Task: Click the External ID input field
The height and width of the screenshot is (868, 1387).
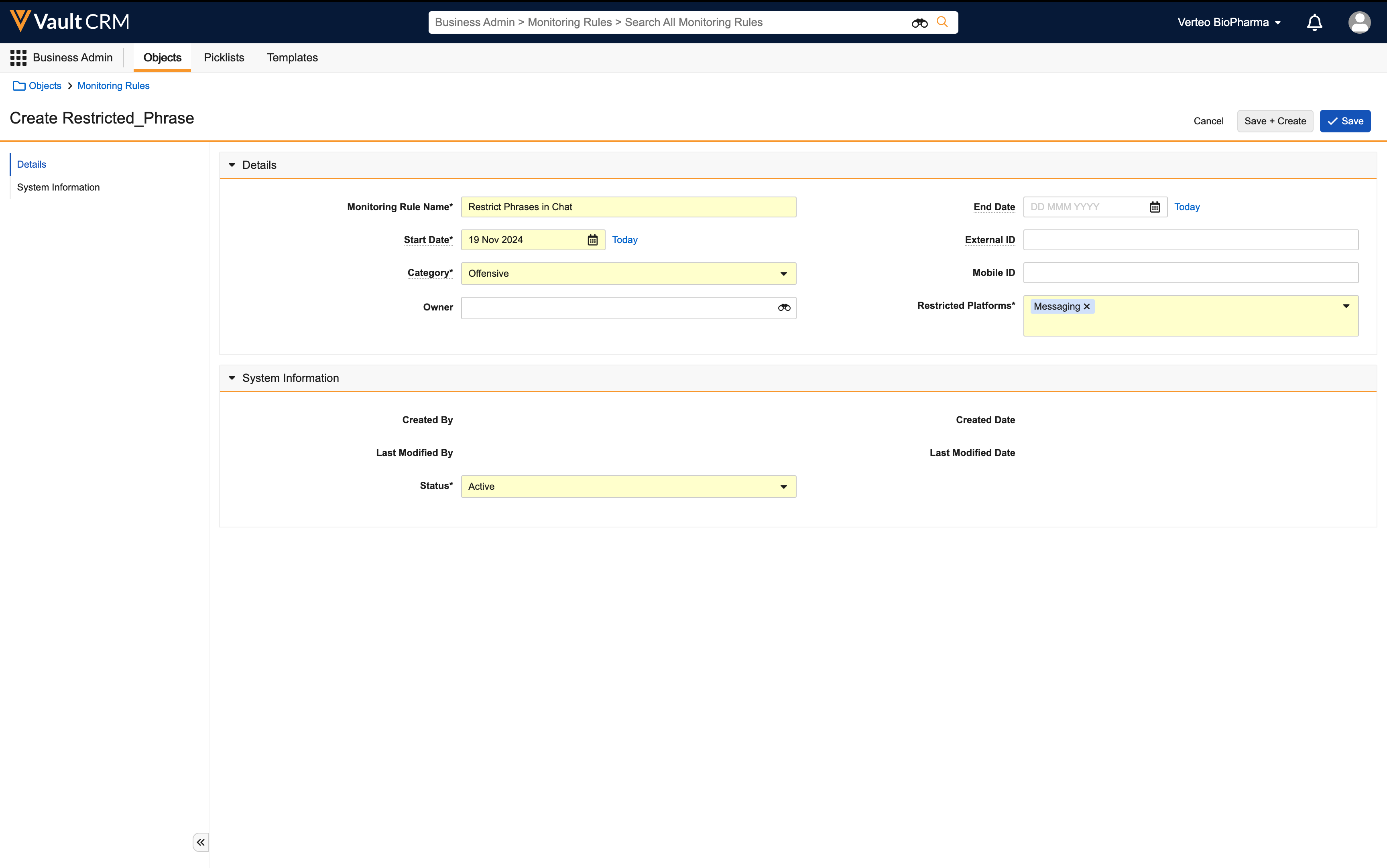Action: tap(1190, 240)
